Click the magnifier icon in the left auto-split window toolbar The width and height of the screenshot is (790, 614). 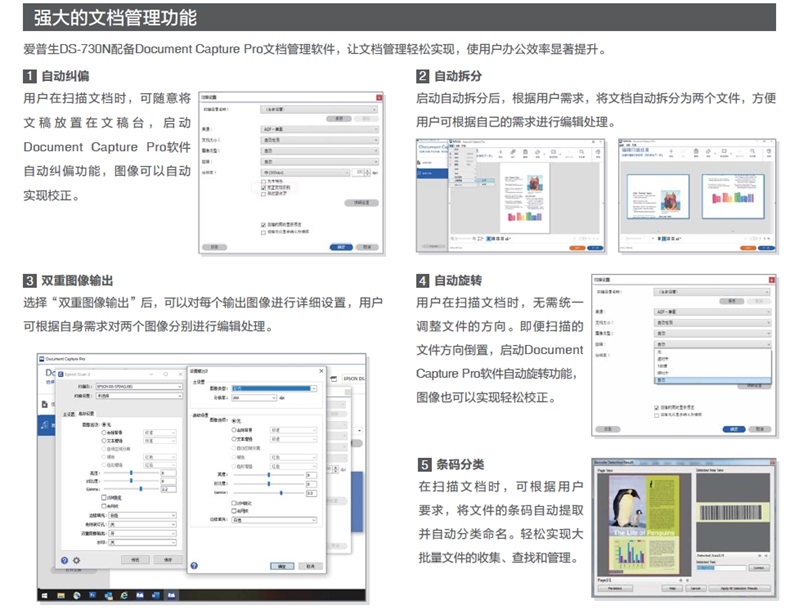(581, 152)
